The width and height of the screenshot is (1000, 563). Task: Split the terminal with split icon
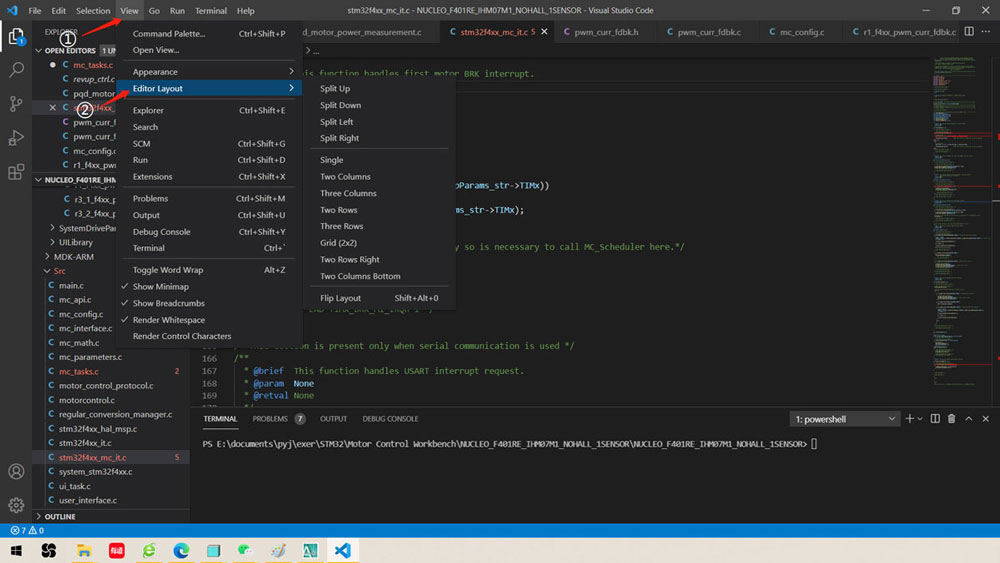coord(935,419)
